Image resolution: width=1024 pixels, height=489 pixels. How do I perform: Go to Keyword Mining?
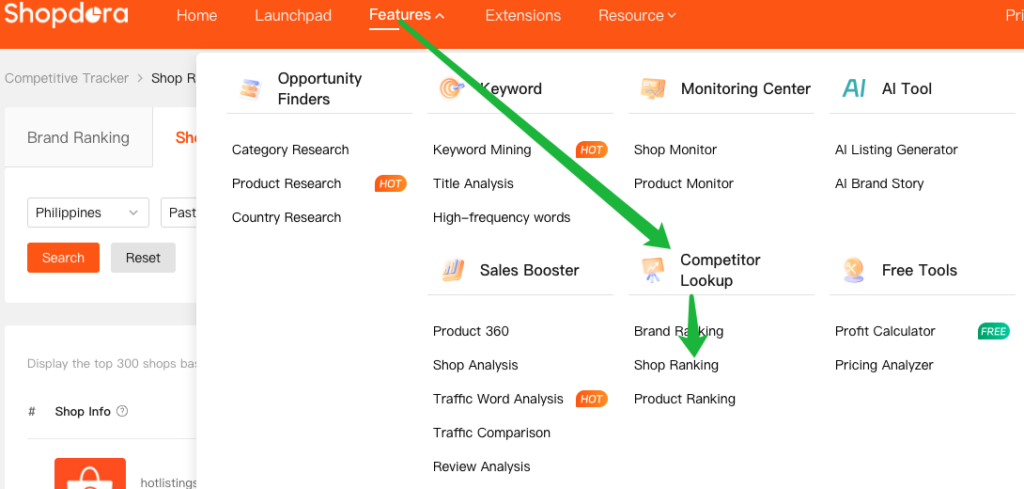click(482, 150)
